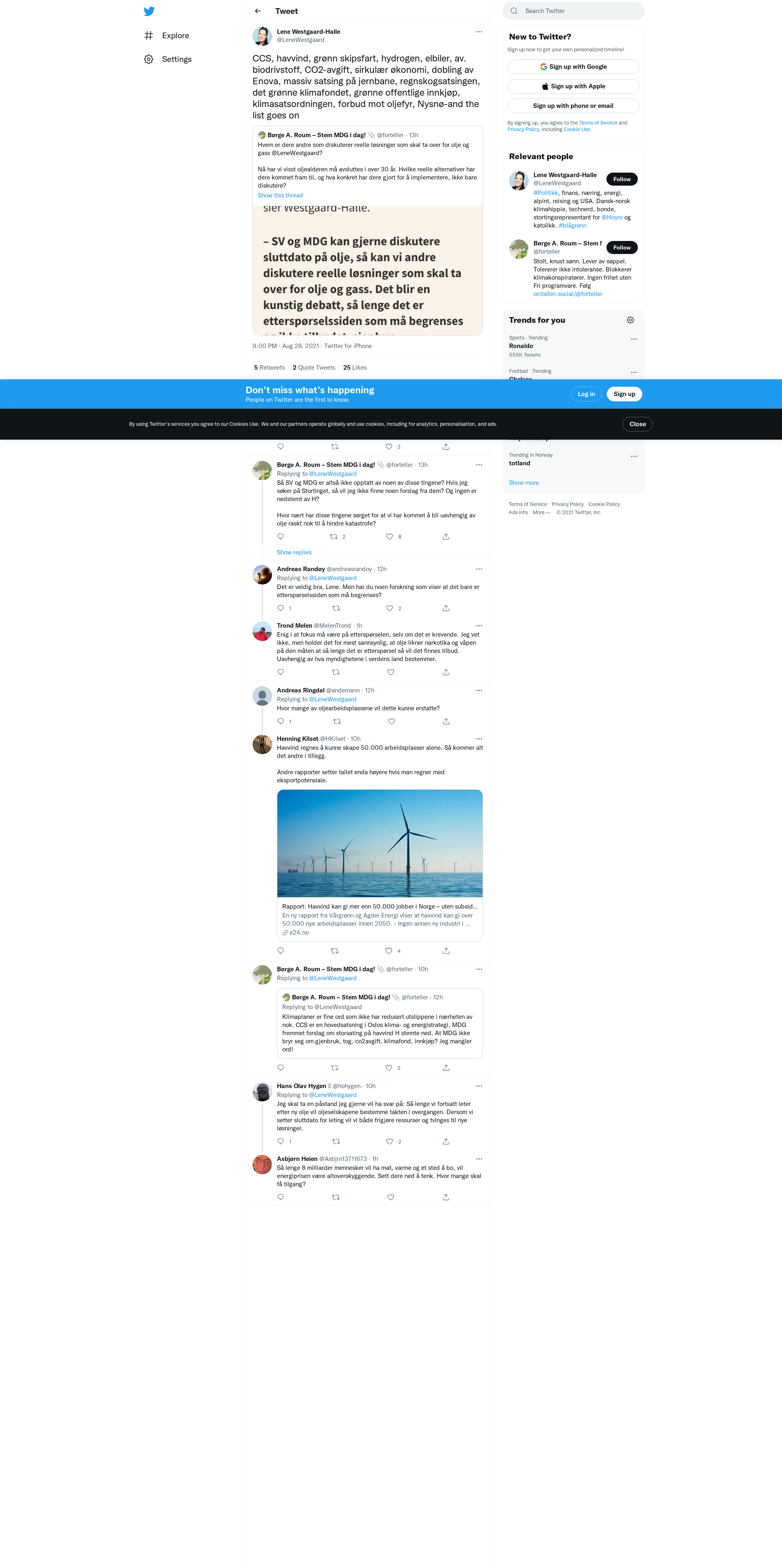Sign up with Google

(x=573, y=66)
